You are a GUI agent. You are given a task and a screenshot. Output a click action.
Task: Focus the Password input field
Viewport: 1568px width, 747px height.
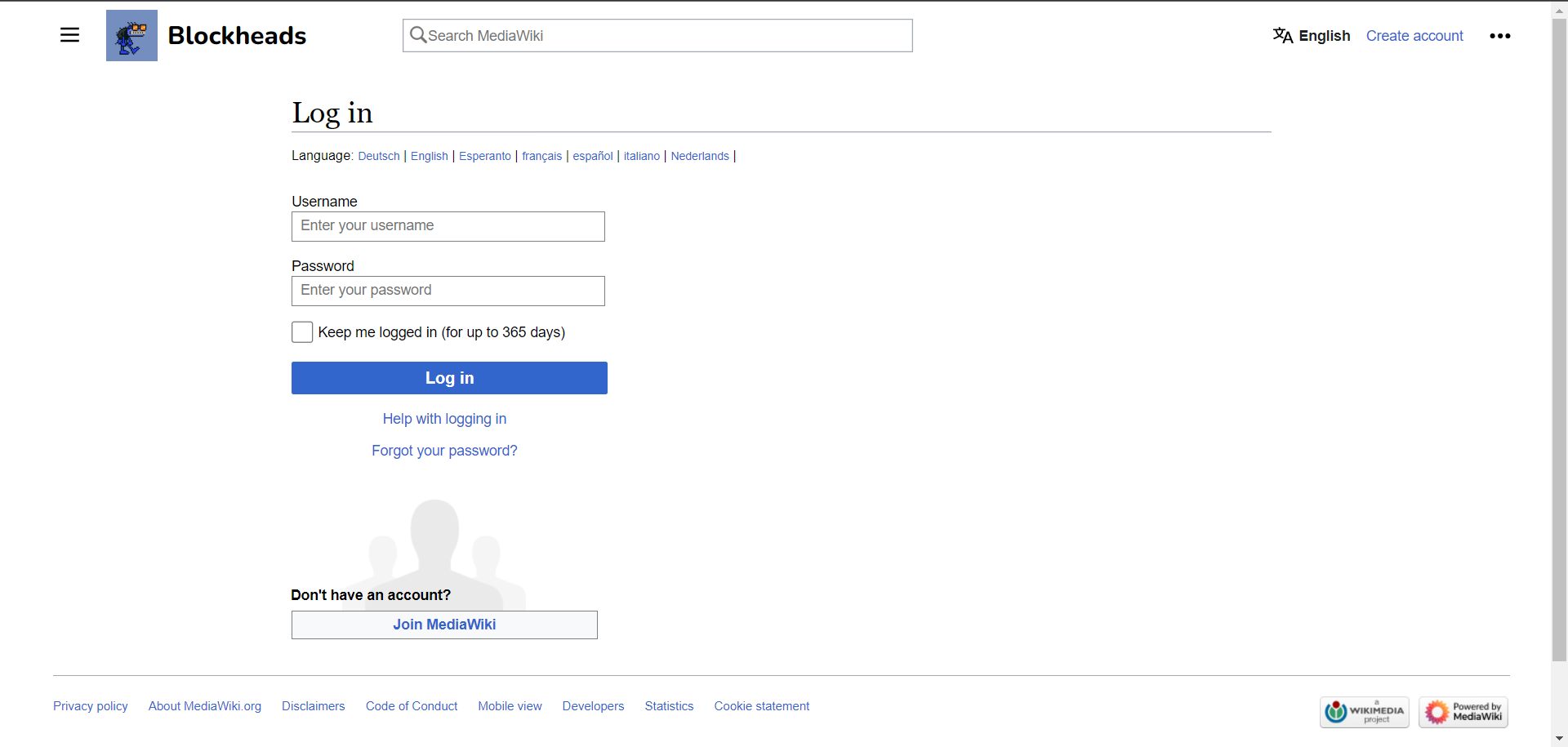click(448, 291)
